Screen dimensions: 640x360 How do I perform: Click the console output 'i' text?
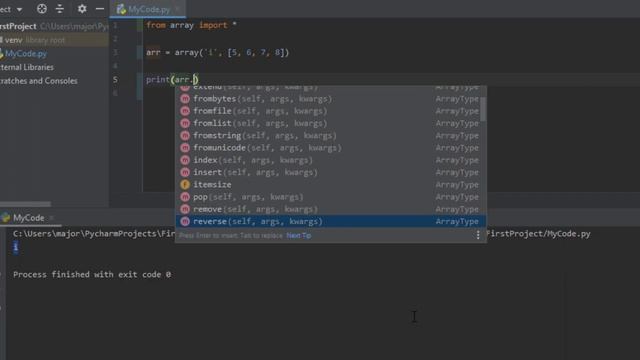16,247
